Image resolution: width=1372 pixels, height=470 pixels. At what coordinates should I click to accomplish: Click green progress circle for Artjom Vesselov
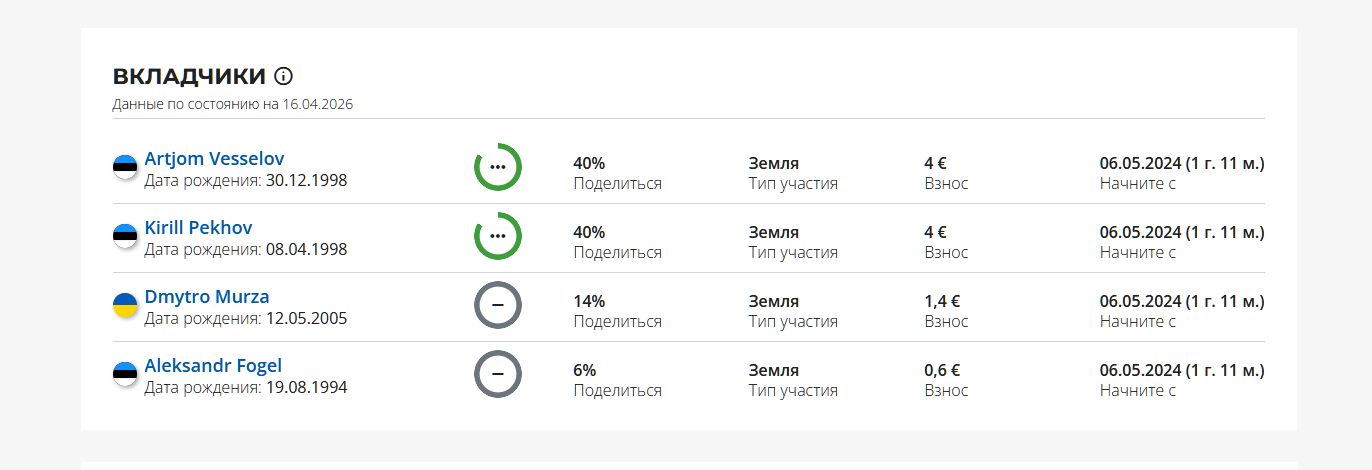point(498,166)
